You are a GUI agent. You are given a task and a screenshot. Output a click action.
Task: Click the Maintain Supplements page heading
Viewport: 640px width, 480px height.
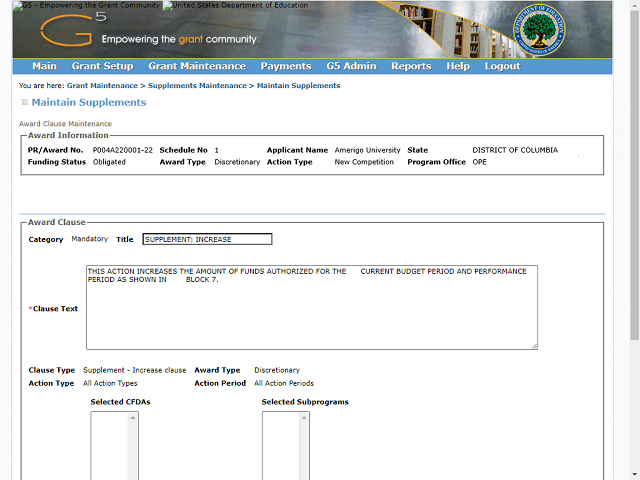[x=89, y=102]
